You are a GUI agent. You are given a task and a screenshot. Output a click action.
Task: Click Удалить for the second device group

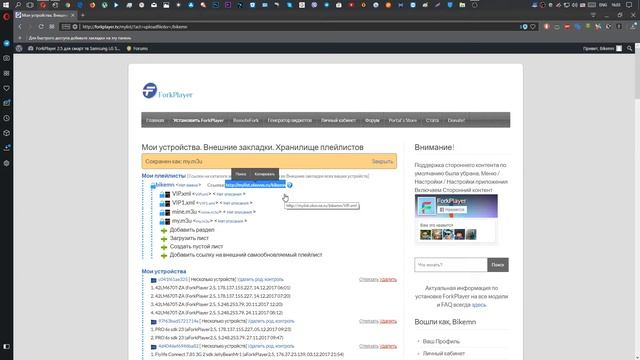click(x=388, y=321)
